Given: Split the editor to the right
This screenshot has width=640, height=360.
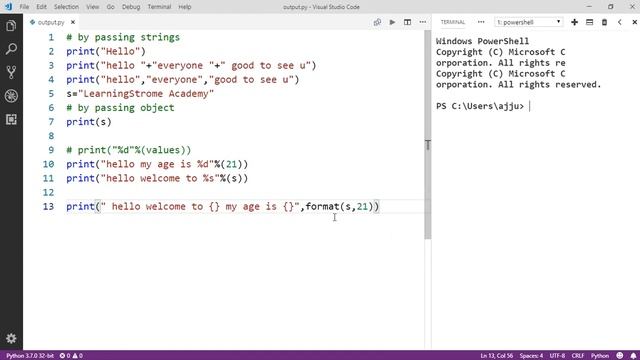Looking at the screenshot, I should (407, 22).
